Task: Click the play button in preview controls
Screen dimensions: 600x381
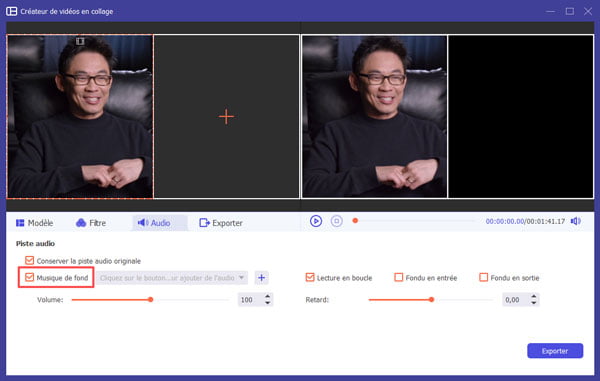Action: [x=316, y=221]
